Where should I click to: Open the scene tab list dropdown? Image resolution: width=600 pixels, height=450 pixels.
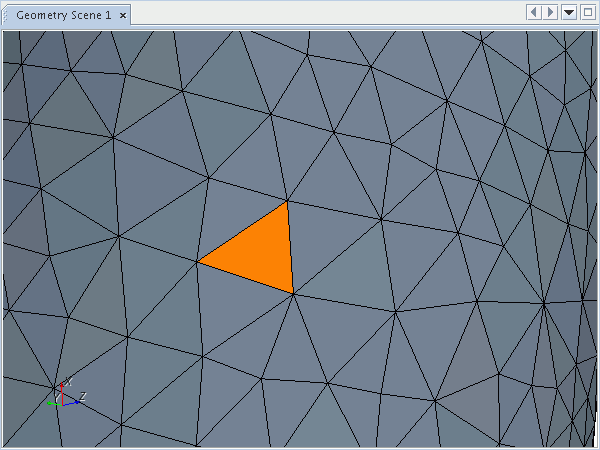click(x=568, y=12)
